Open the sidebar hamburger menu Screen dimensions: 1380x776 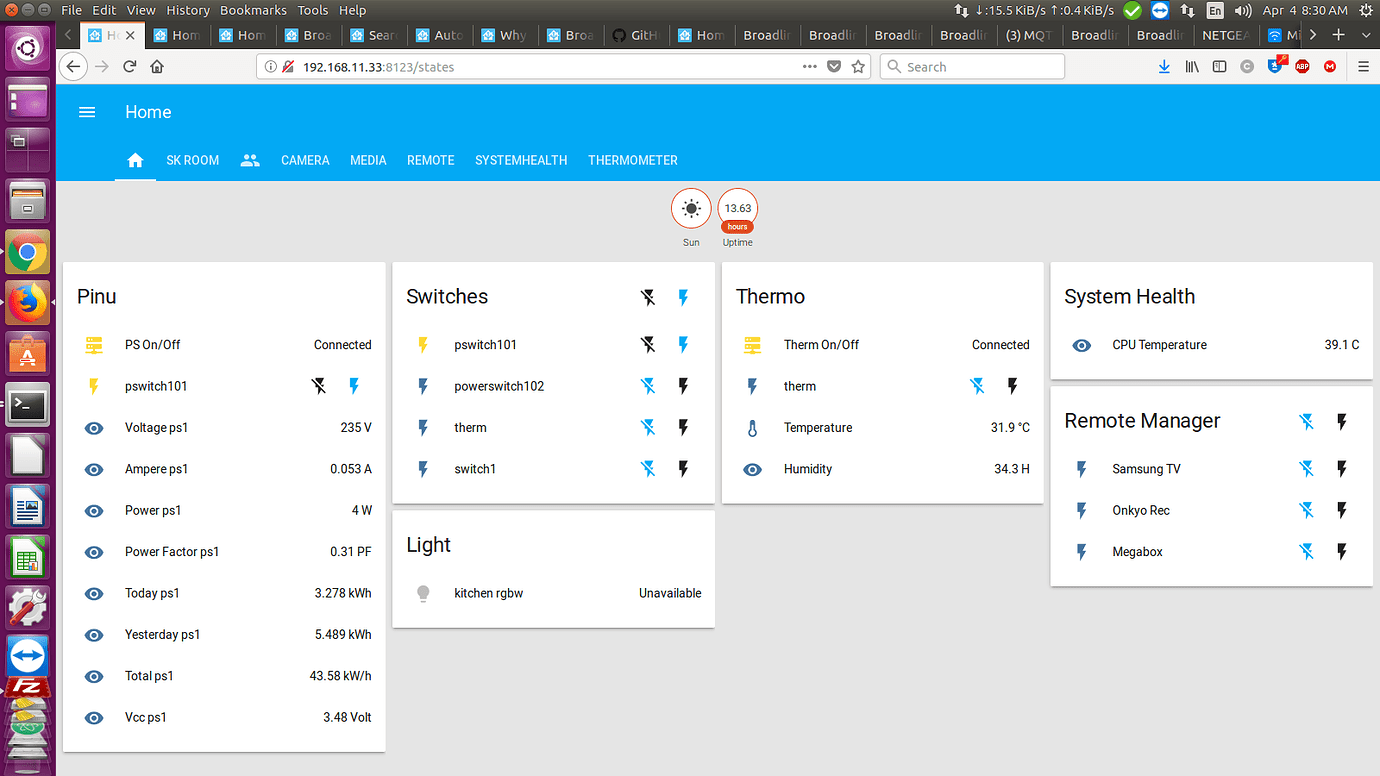87,112
